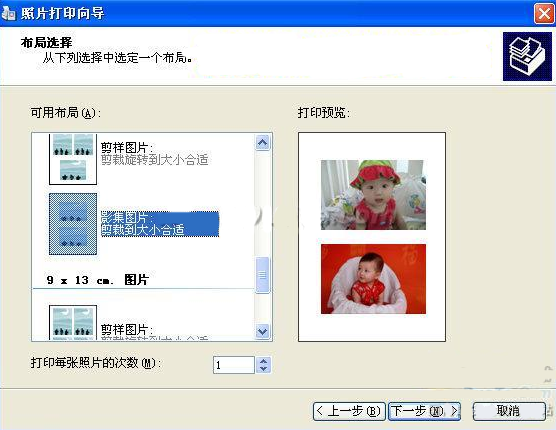
Task: Click the Next step (下一步) button
Action: click(x=424, y=411)
